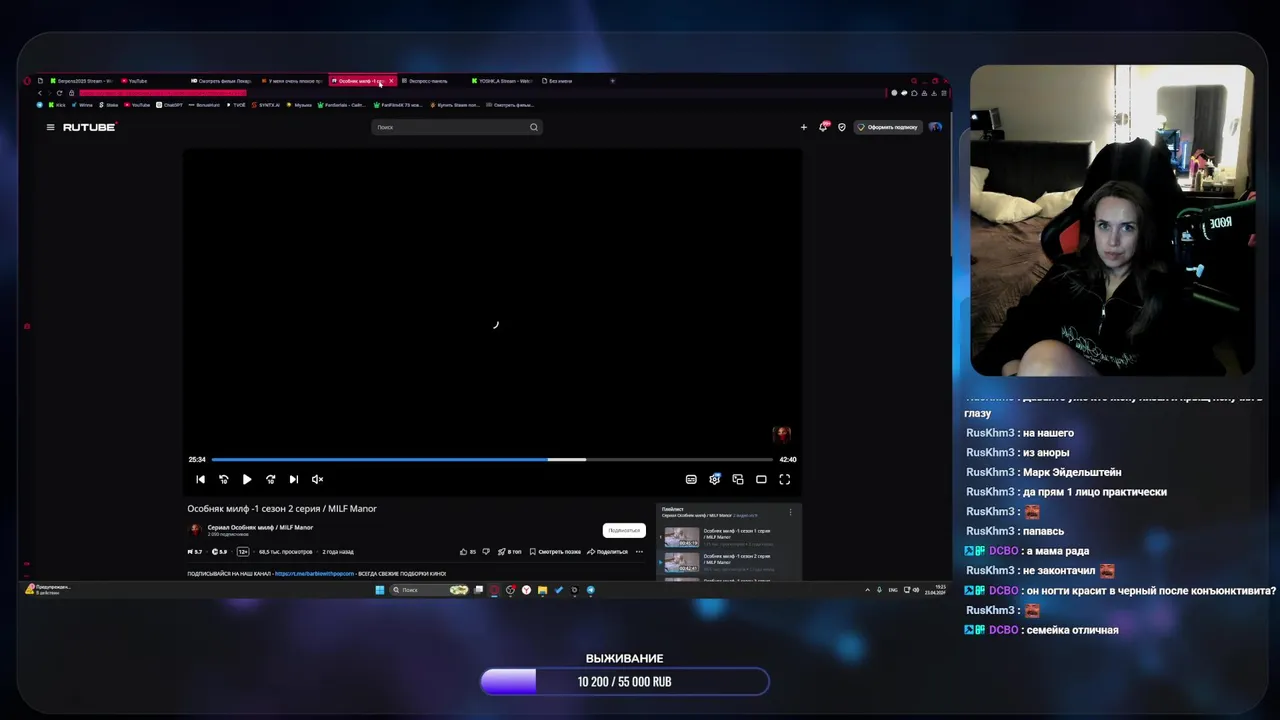Click 'В топ' button

point(510,551)
